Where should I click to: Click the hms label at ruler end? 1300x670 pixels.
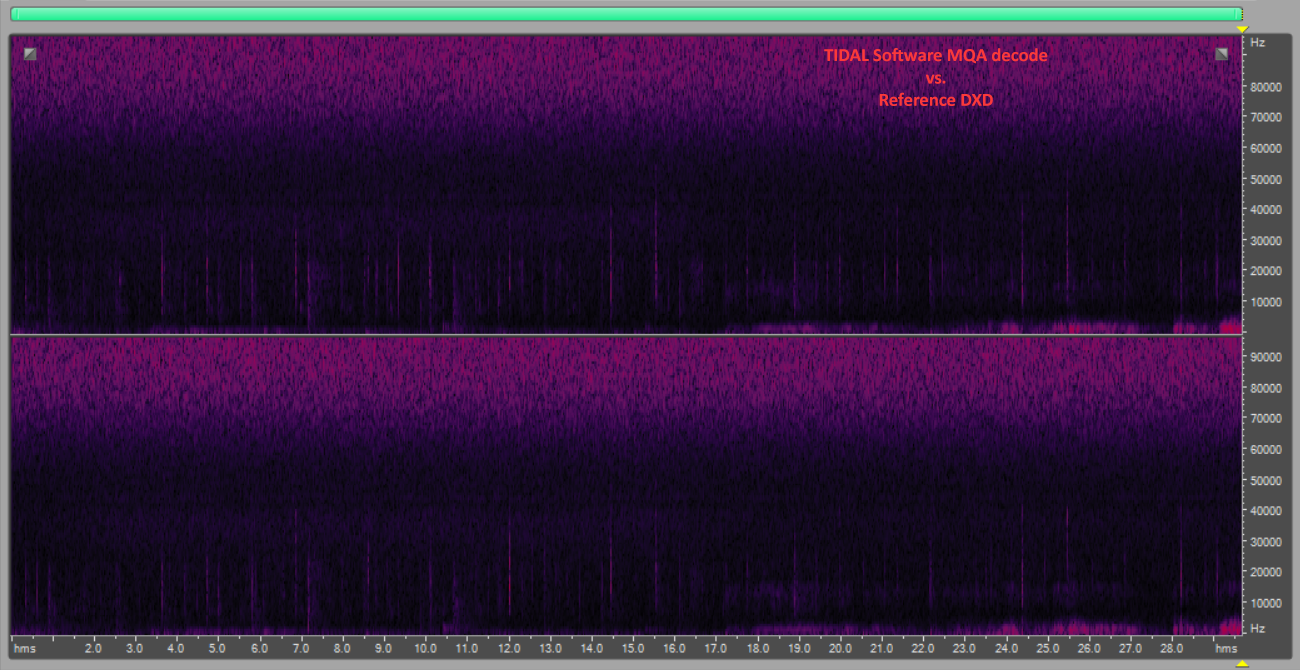click(x=1225, y=649)
